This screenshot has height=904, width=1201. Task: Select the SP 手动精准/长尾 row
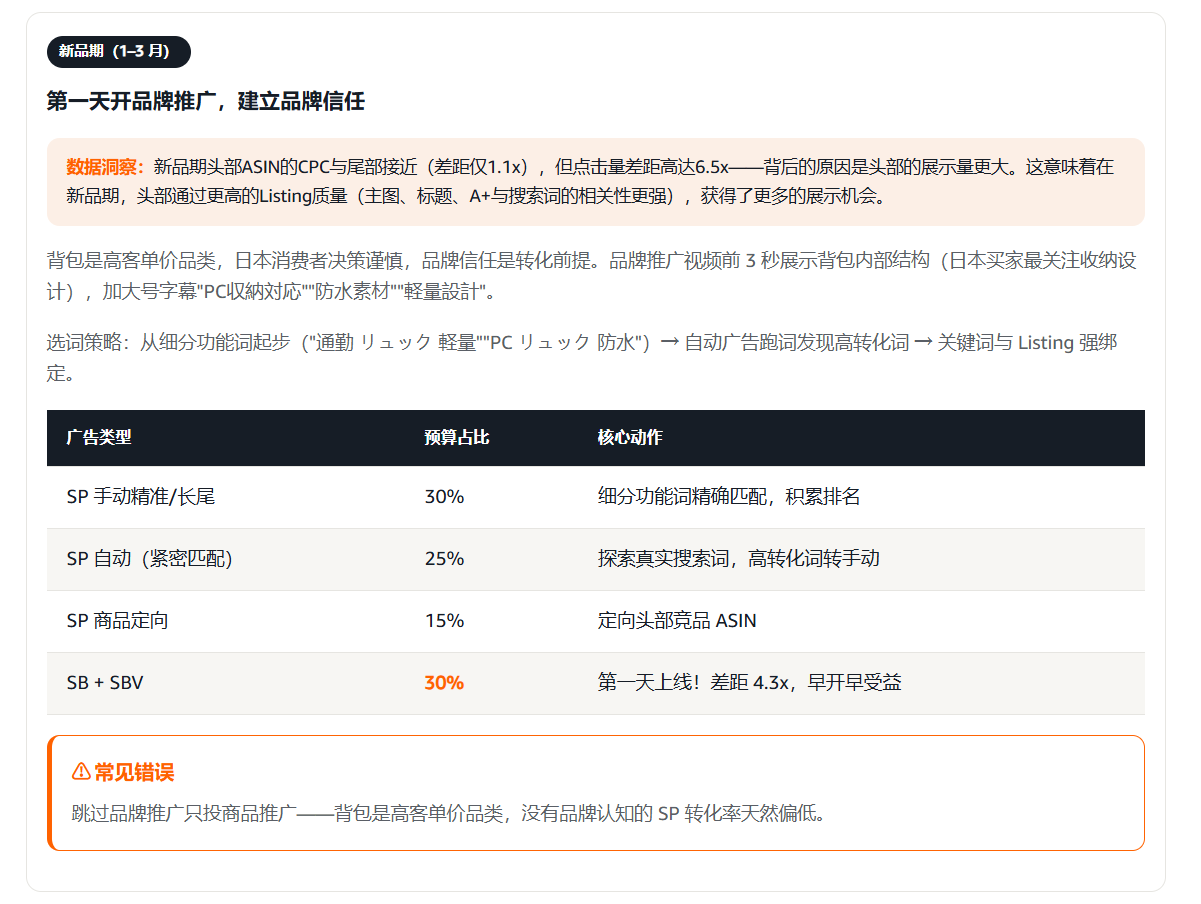(596, 497)
